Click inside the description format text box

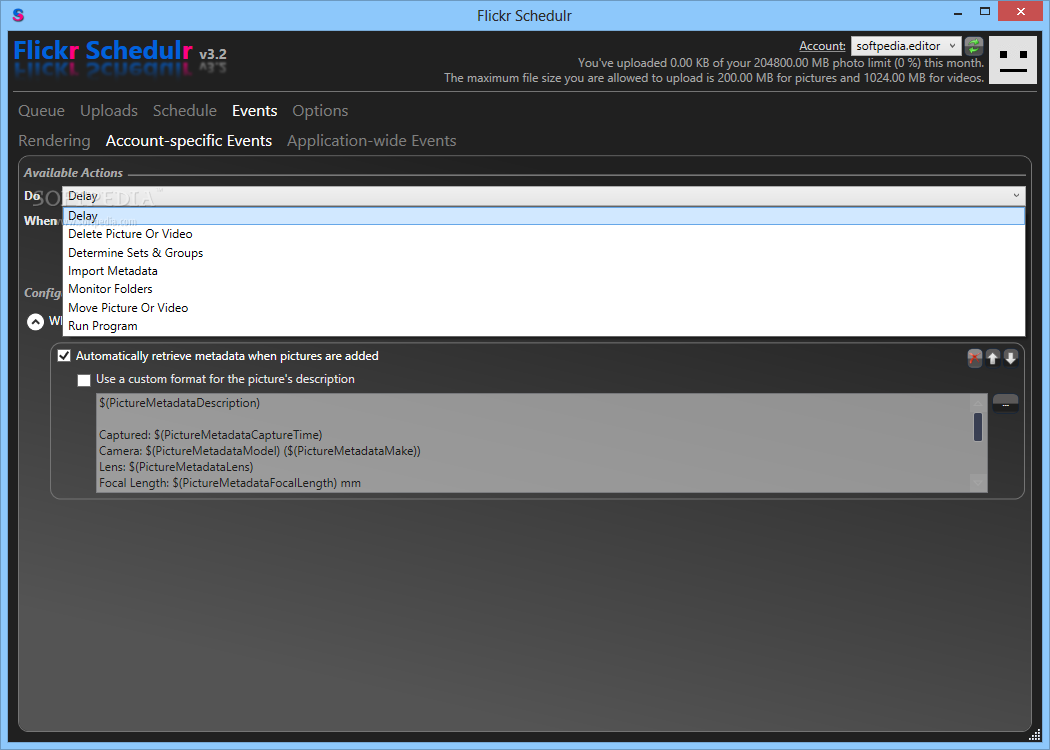pos(533,443)
